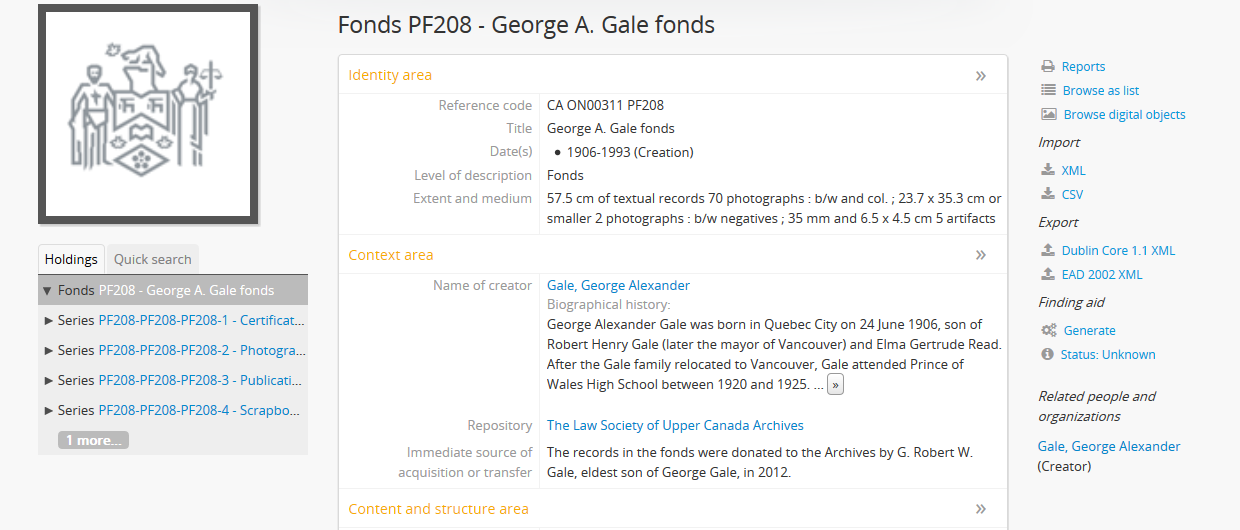Click the EAD 2002 XML export icon
The image size is (1240, 530).
tap(1048, 275)
